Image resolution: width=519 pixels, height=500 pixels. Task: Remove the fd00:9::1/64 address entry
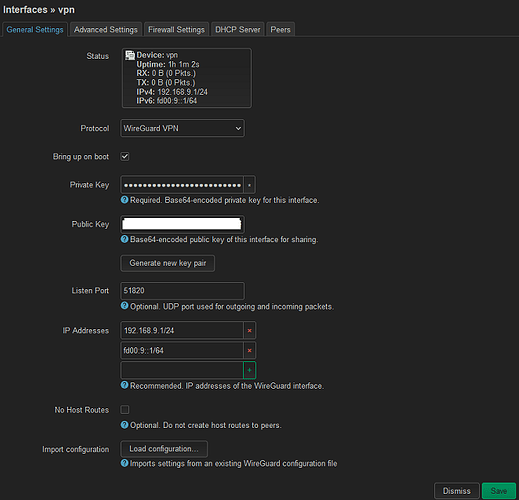(249, 350)
